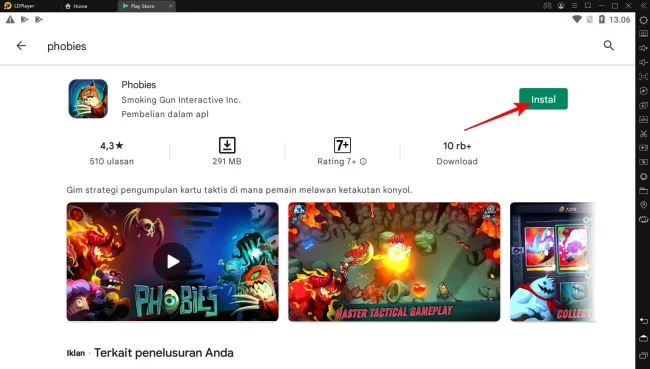This screenshot has width=650, height=369.
Task: Click the Wi-Fi status icon
Action: [577, 19]
